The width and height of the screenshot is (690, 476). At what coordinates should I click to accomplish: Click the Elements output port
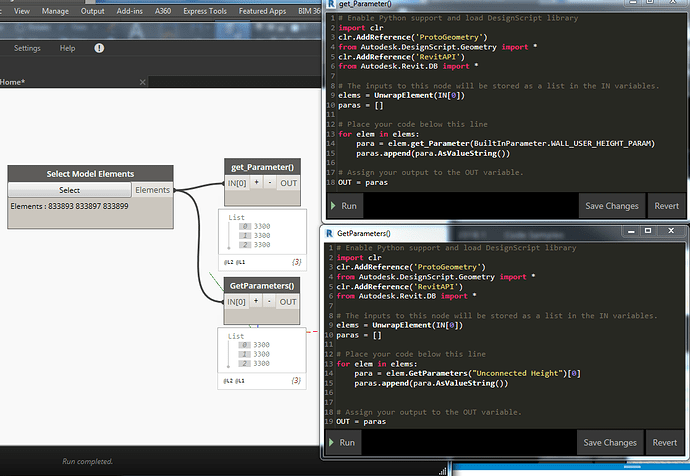pyautogui.click(x=152, y=190)
